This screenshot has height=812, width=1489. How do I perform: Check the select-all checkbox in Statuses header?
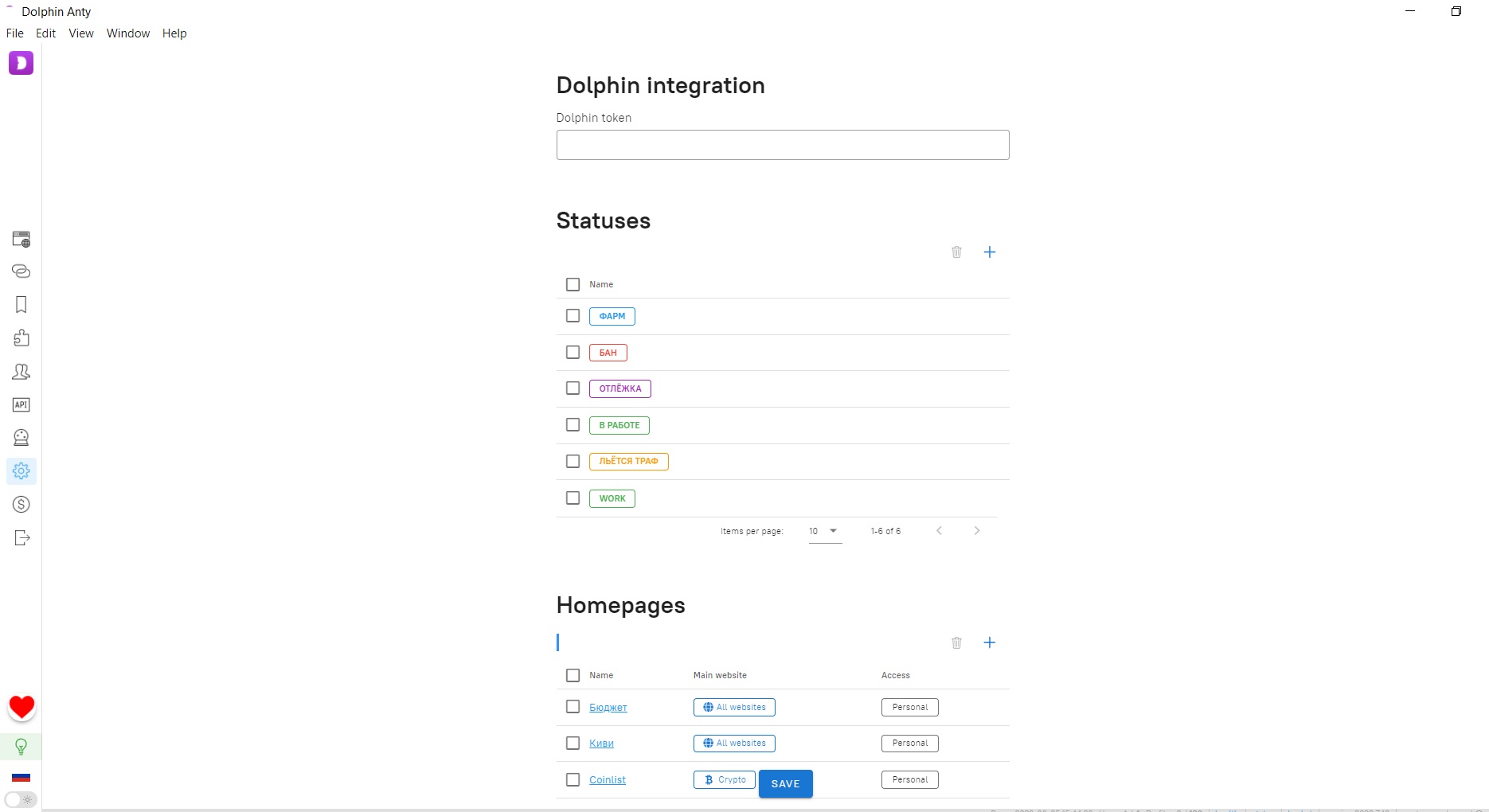point(573,284)
